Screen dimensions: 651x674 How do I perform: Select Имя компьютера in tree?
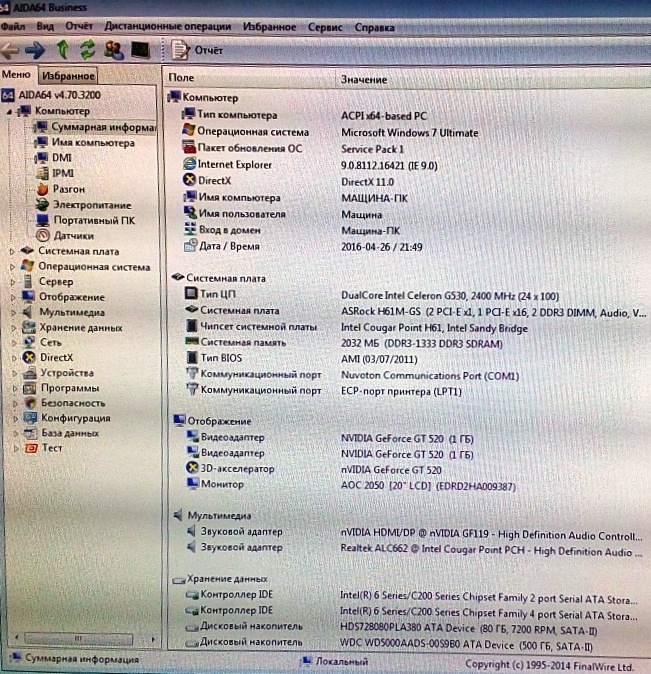tap(85, 143)
